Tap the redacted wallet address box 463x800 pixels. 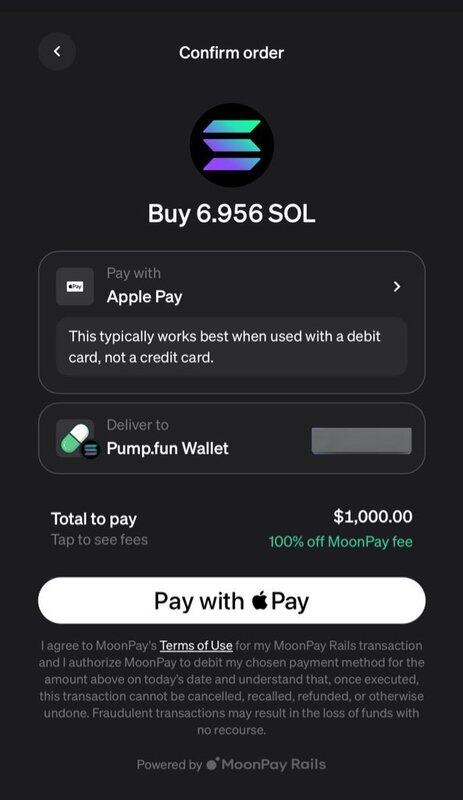361,441
